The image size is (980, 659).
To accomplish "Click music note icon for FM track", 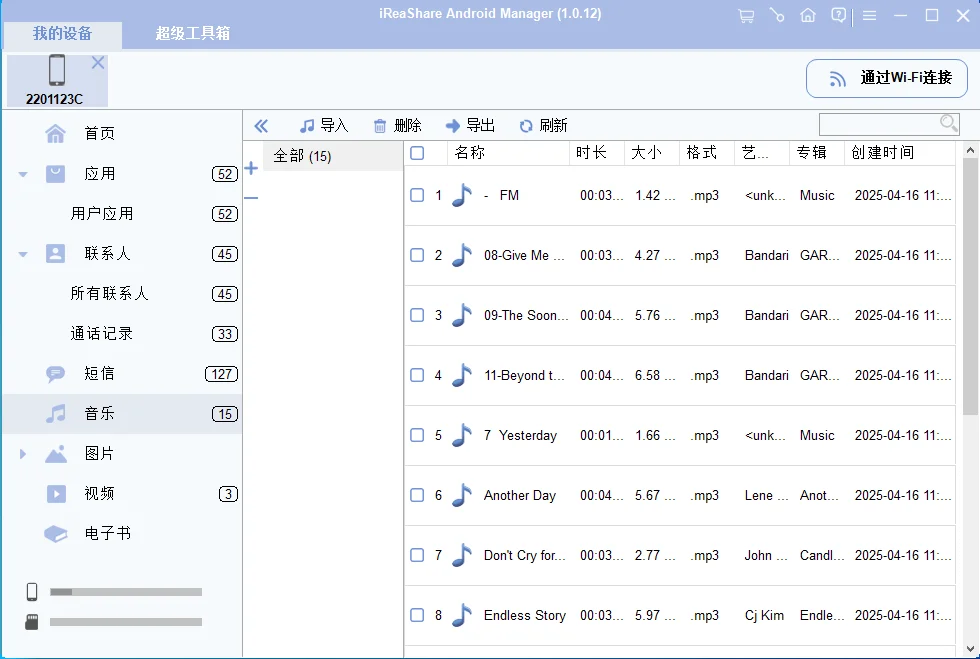I will (461, 195).
